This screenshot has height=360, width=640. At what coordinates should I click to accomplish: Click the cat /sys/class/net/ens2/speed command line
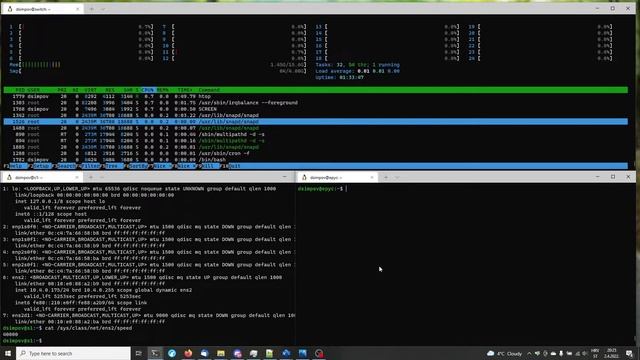click(67, 328)
